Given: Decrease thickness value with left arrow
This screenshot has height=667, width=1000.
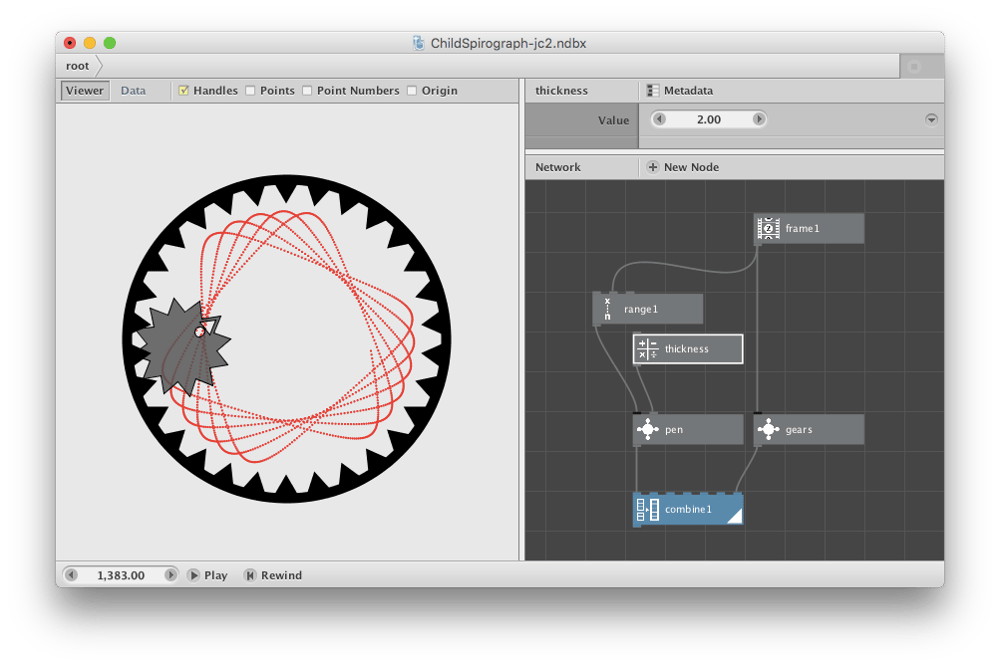Looking at the screenshot, I should point(659,119).
